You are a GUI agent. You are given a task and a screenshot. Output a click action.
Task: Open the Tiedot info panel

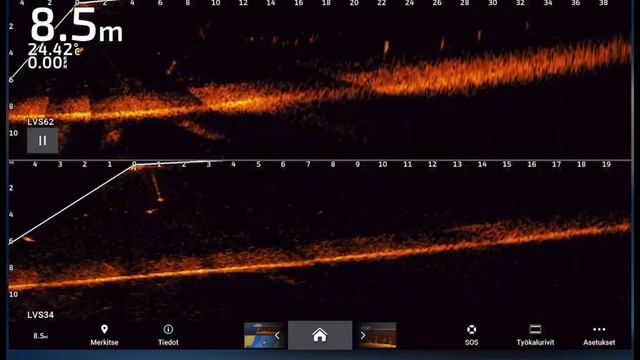pos(168,335)
